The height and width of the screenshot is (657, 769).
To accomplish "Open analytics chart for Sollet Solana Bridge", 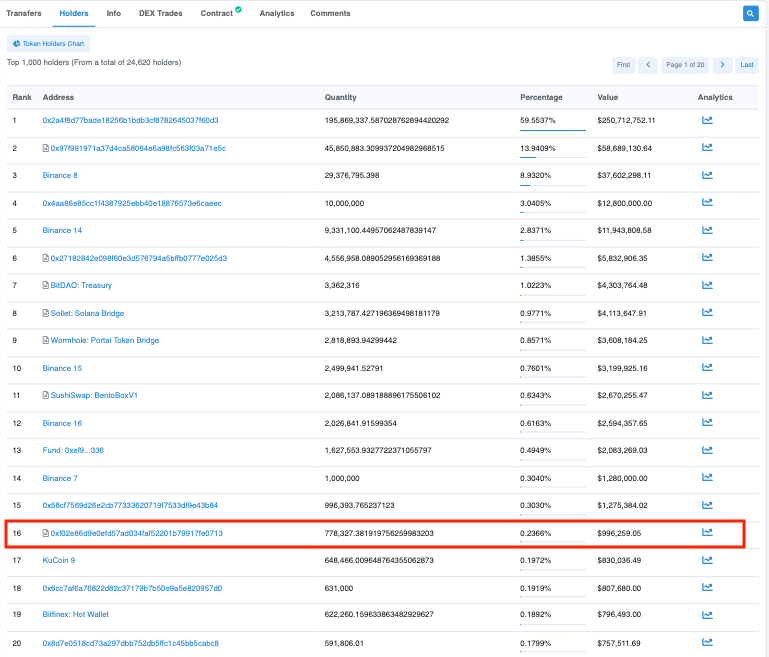I will point(707,312).
